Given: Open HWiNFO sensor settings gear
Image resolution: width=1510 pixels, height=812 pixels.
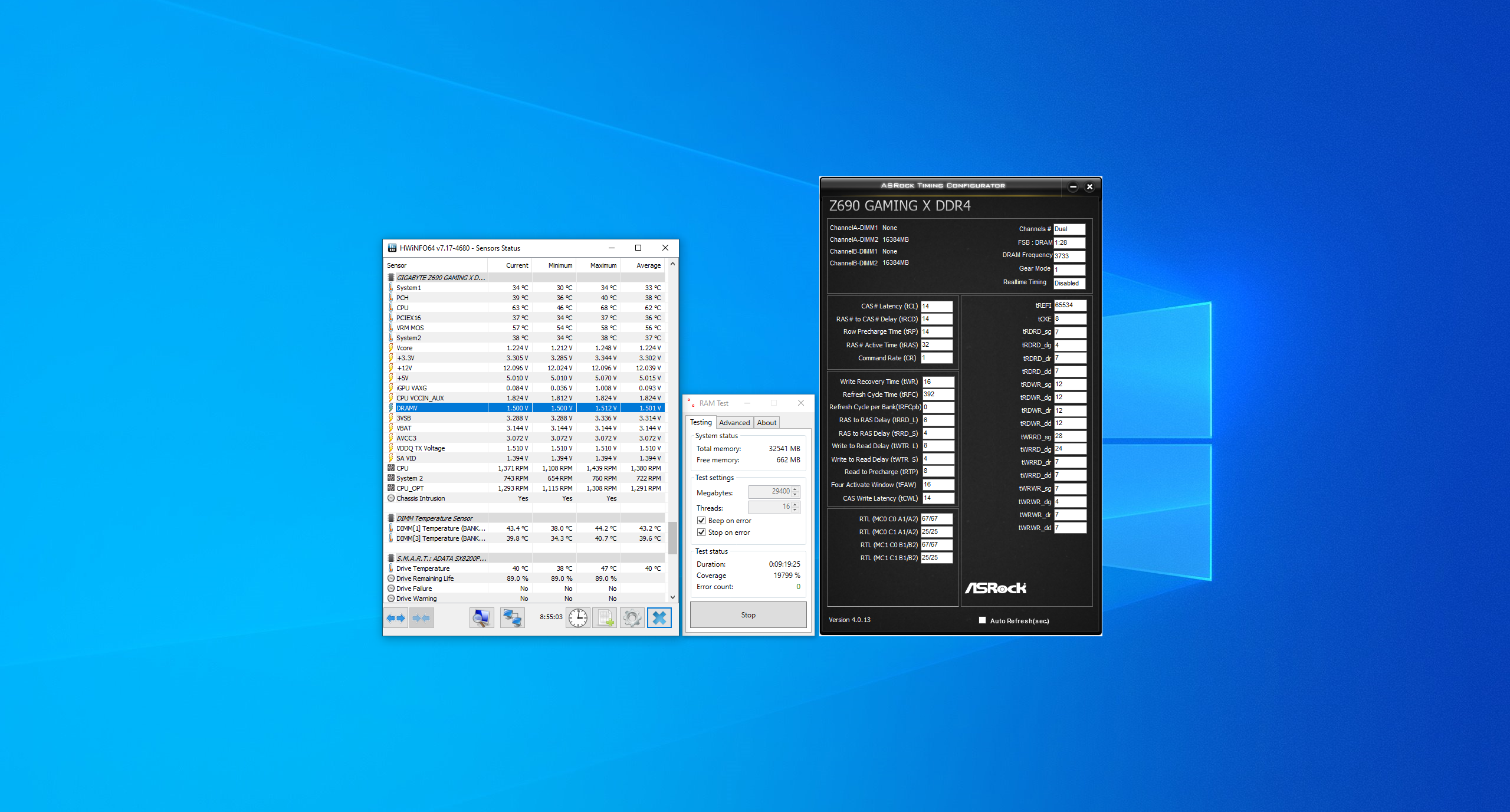Looking at the screenshot, I should click(632, 618).
